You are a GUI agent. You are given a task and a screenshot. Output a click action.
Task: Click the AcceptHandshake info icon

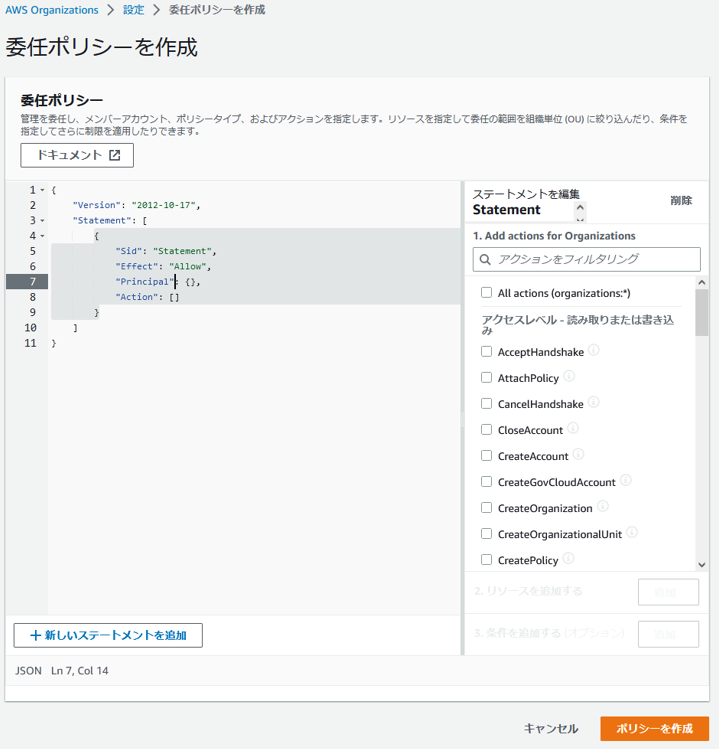tap(593, 350)
